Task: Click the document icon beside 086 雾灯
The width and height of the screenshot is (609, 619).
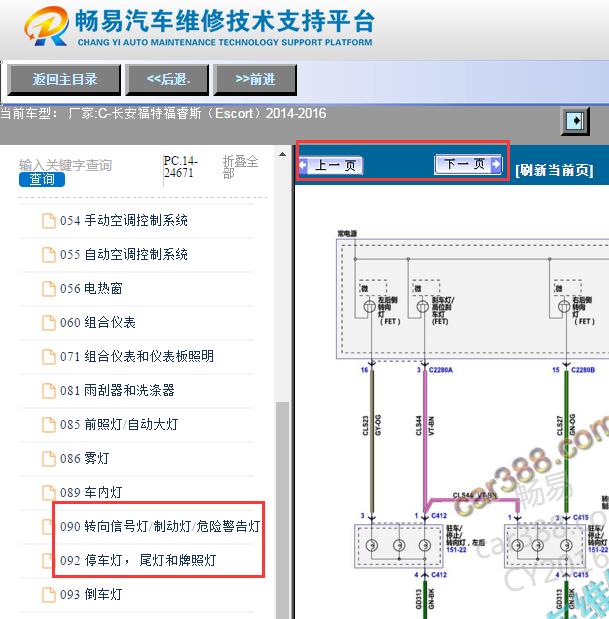Action: 49,458
